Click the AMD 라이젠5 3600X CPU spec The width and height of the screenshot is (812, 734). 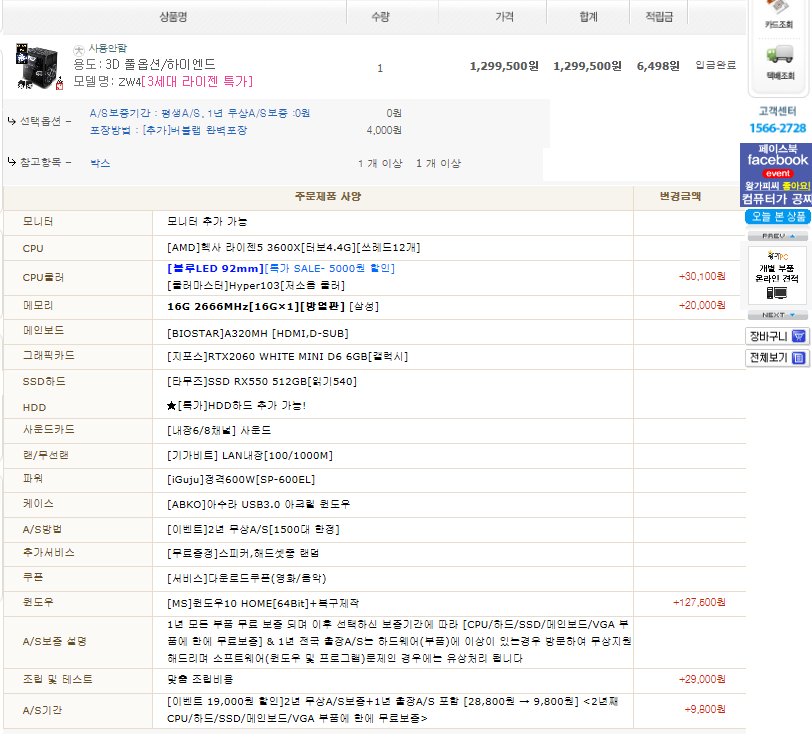click(x=294, y=248)
